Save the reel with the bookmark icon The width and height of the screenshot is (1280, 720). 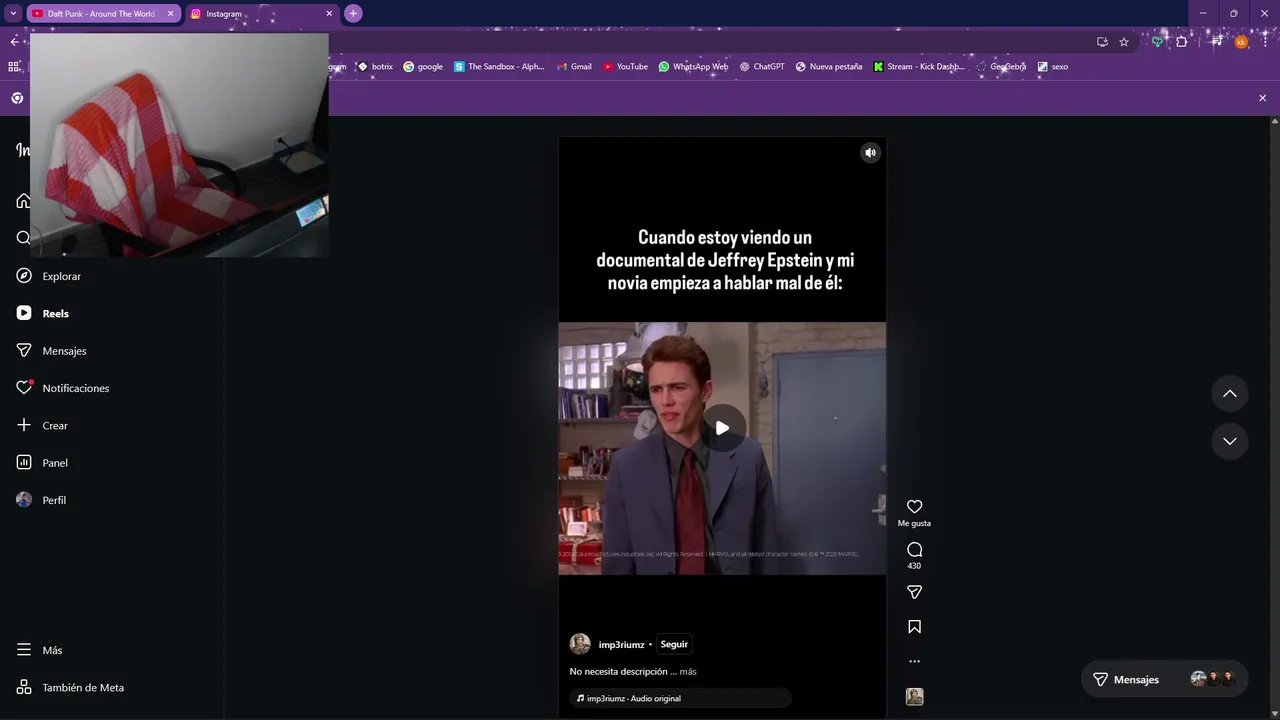tap(914, 627)
